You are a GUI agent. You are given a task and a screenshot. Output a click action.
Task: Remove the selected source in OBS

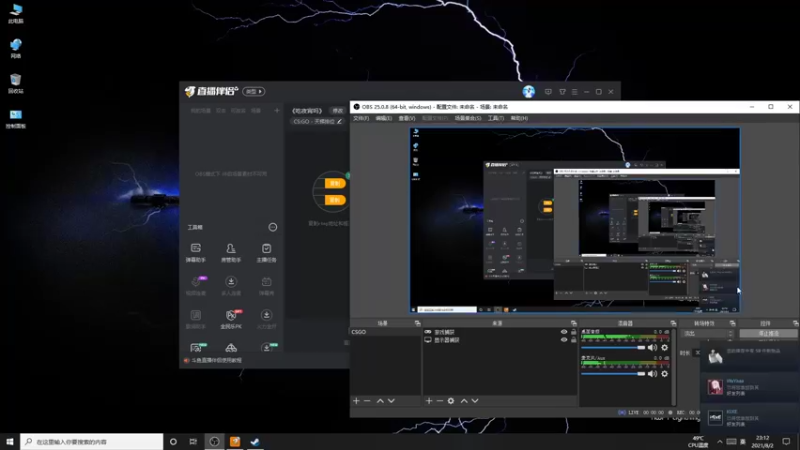[439, 401]
